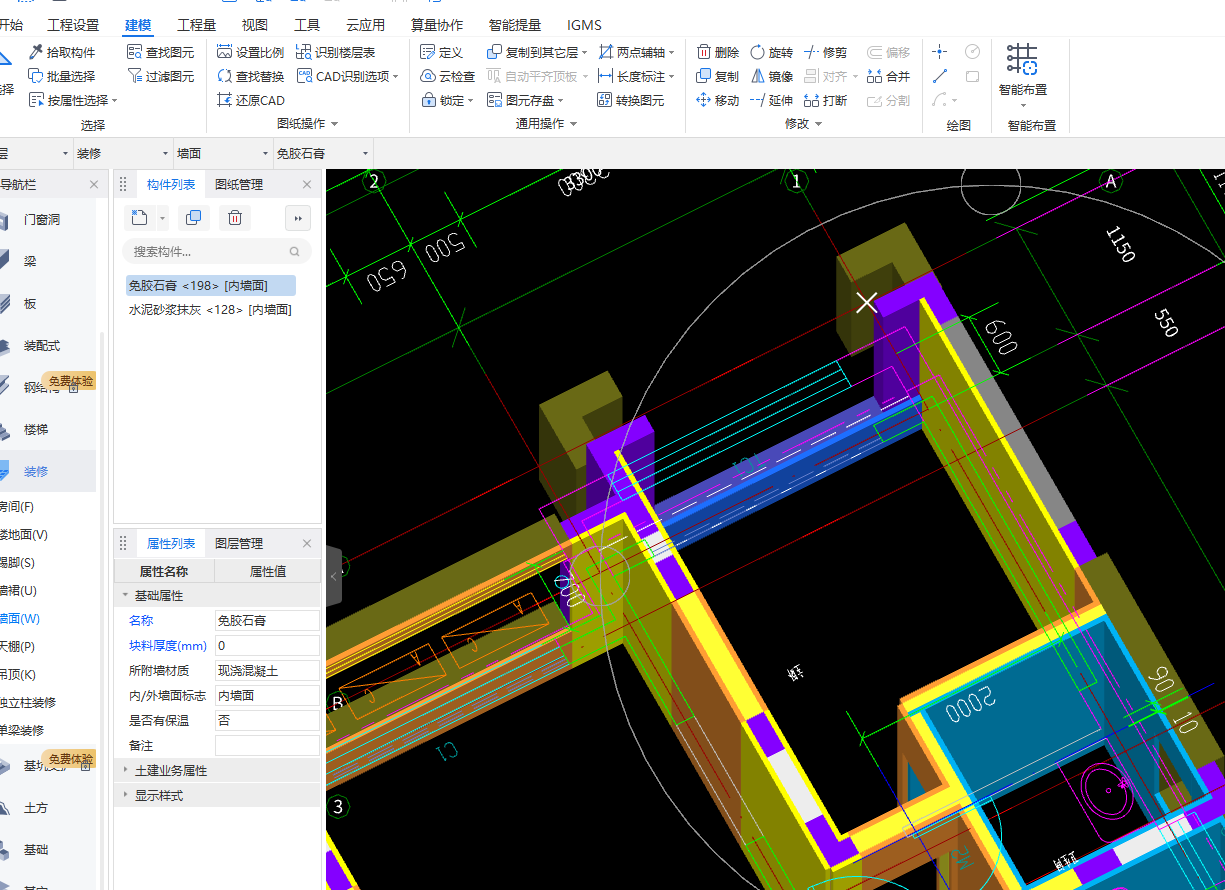
Task: Close the 构件列表 panel
Action: click(x=307, y=184)
